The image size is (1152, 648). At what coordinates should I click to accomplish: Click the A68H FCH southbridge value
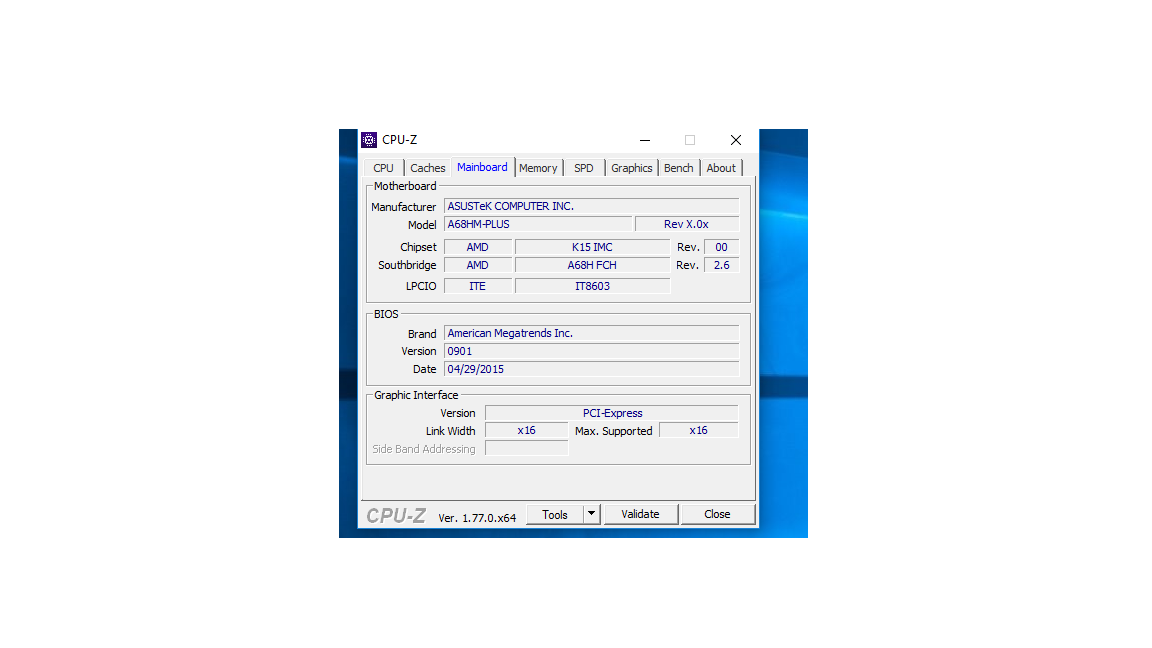(x=592, y=265)
